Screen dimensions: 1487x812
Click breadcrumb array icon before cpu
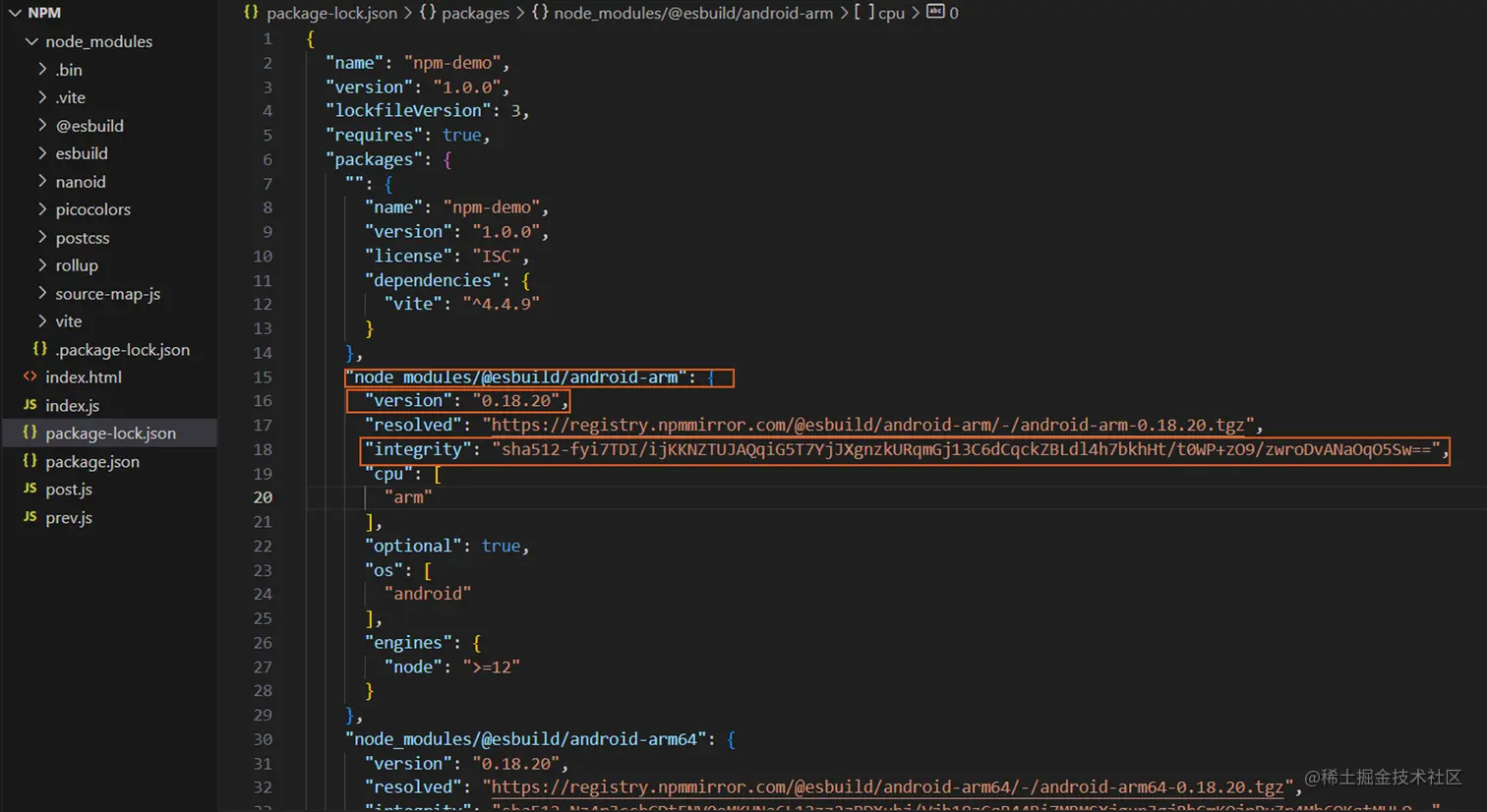tap(864, 12)
